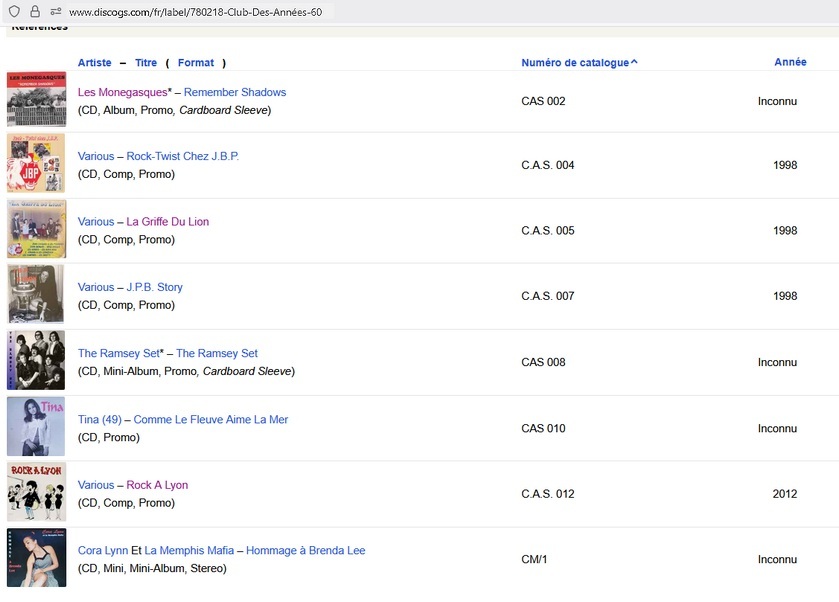The height and width of the screenshot is (602, 839).
Task: Click the discogs URL address field
Action: (x=200, y=12)
